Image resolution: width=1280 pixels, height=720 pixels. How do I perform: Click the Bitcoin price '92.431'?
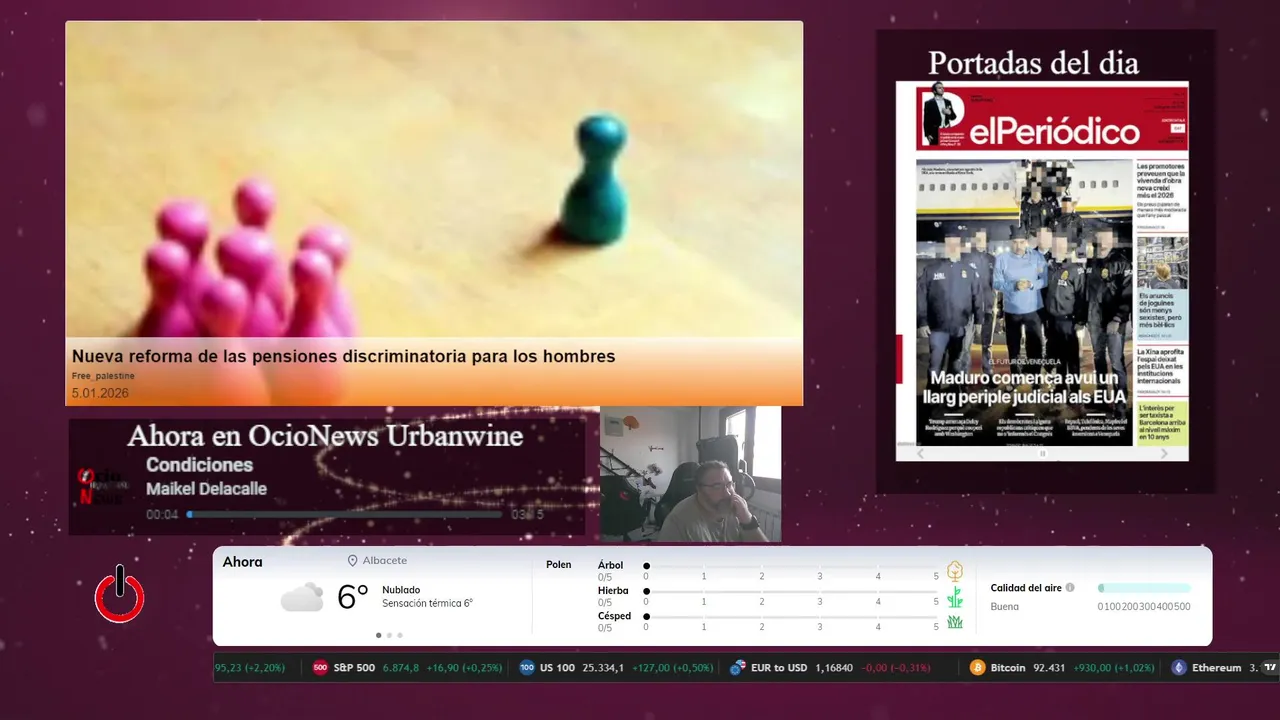(x=1049, y=668)
